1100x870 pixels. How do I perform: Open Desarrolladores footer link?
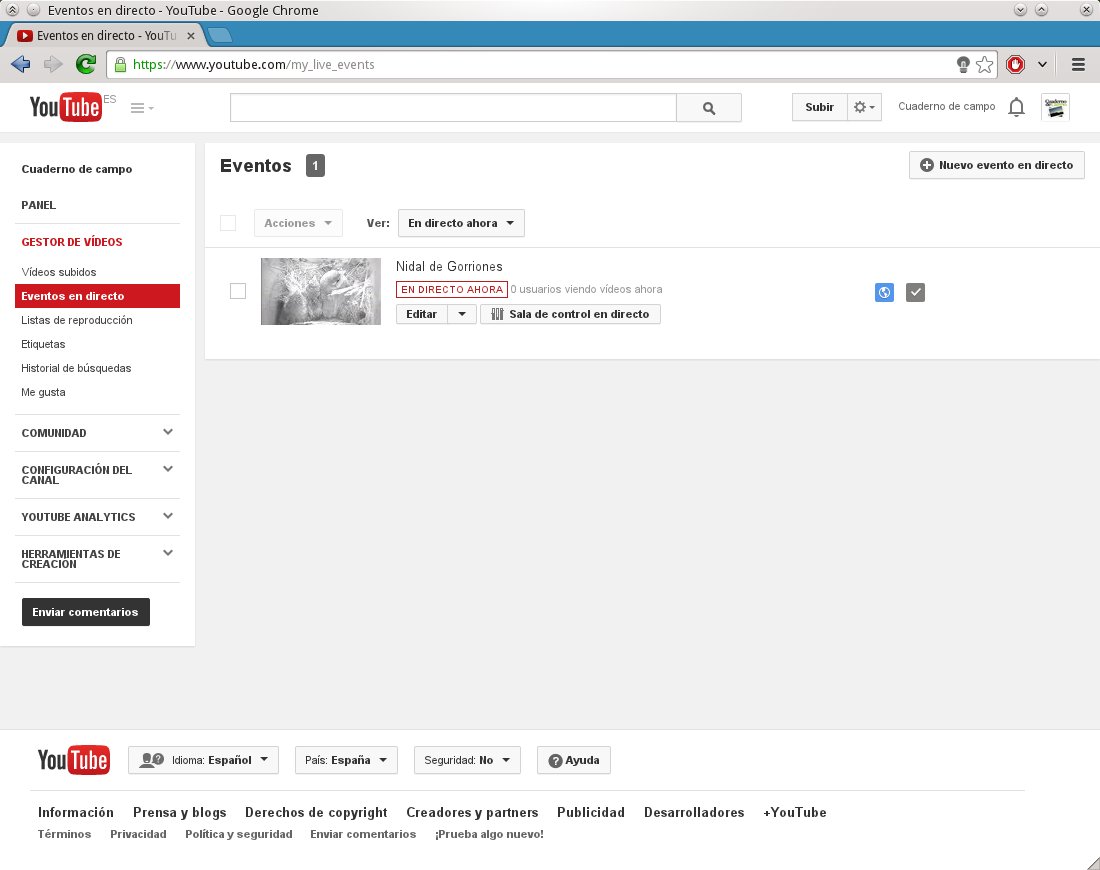[694, 812]
